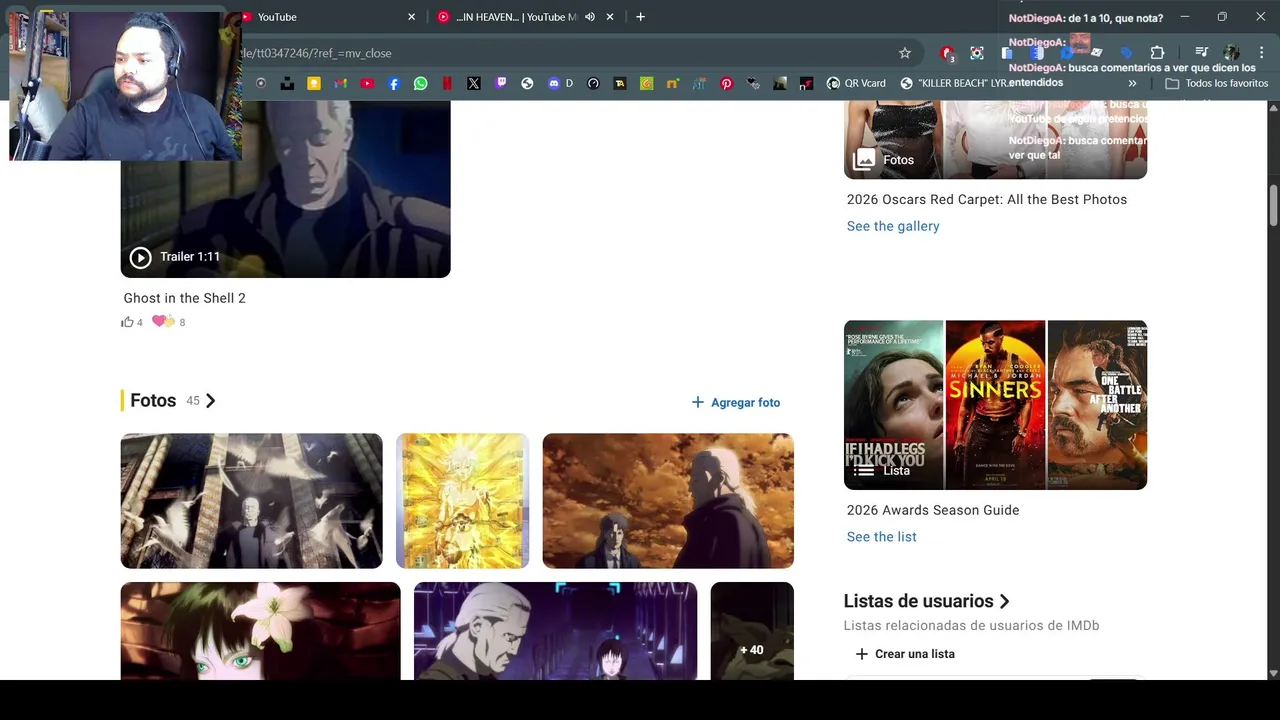Click 2026 Oscars Red Carpet headline
Viewport: 1280px width, 720px height.
click(x=987, y=199)
